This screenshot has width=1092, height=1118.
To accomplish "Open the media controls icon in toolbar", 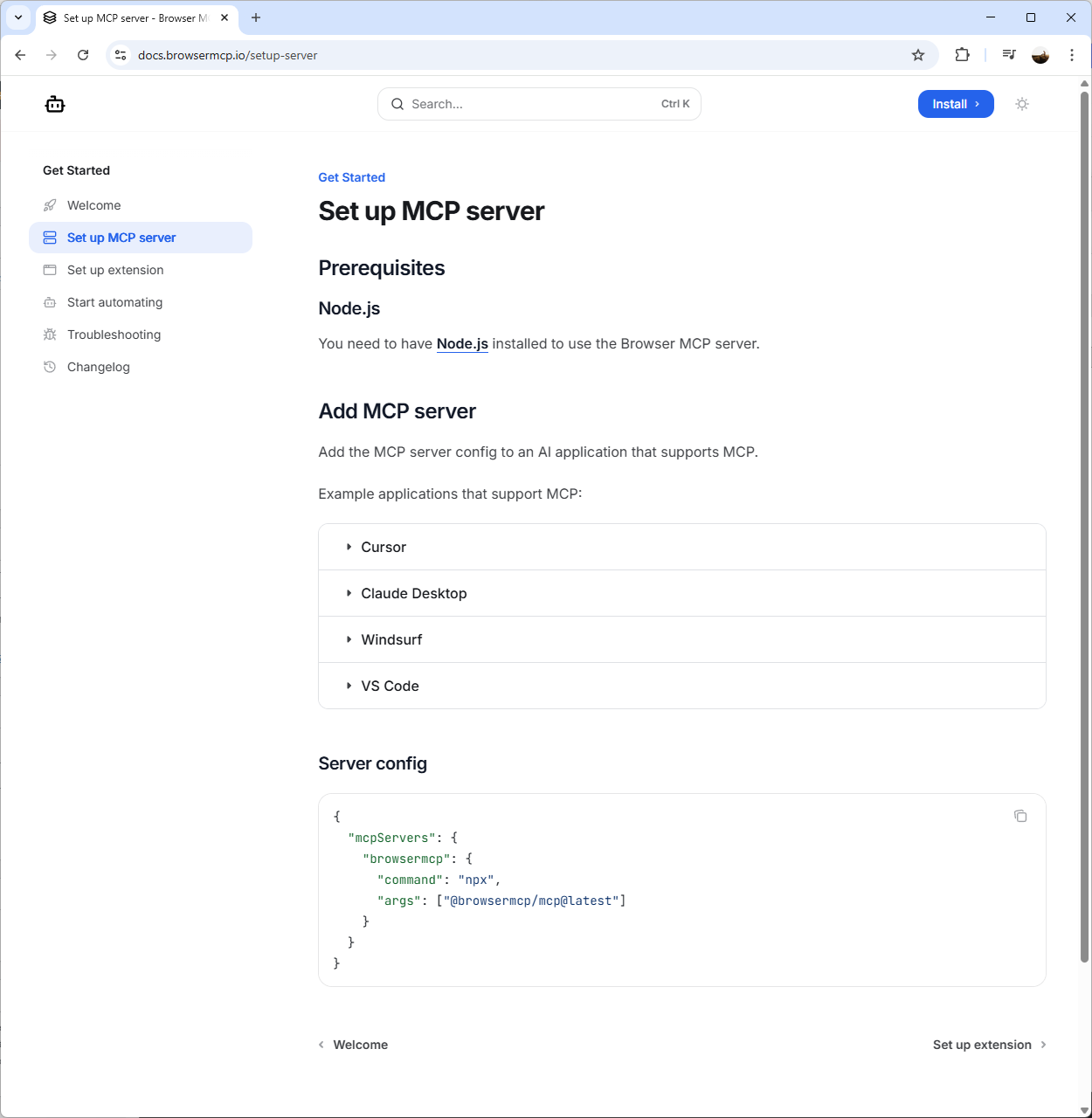I will coord(1009,55).
